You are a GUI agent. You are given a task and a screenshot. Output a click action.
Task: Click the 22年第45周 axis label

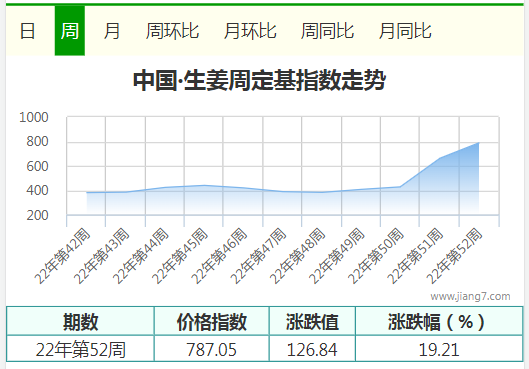coord(180,256)
